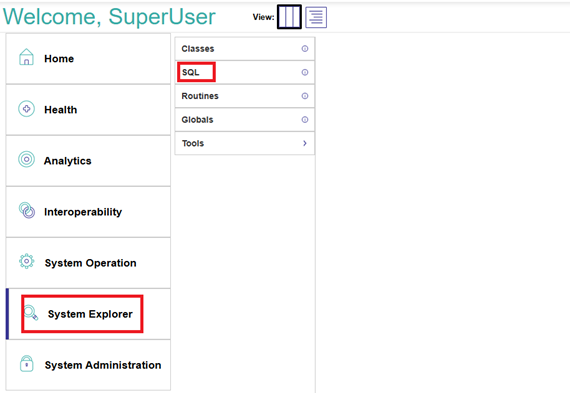570x393 pixels.
Task: Click the info icon beside Classes
Action: pyautogui.click(x=305, y=48)
